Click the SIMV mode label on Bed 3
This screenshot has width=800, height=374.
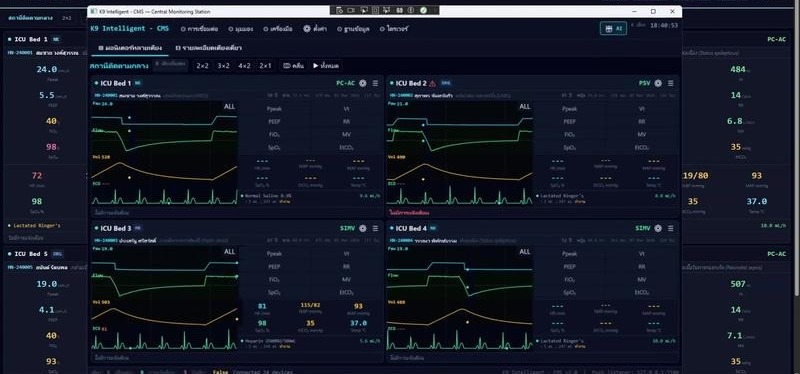[x=347, y=228]
